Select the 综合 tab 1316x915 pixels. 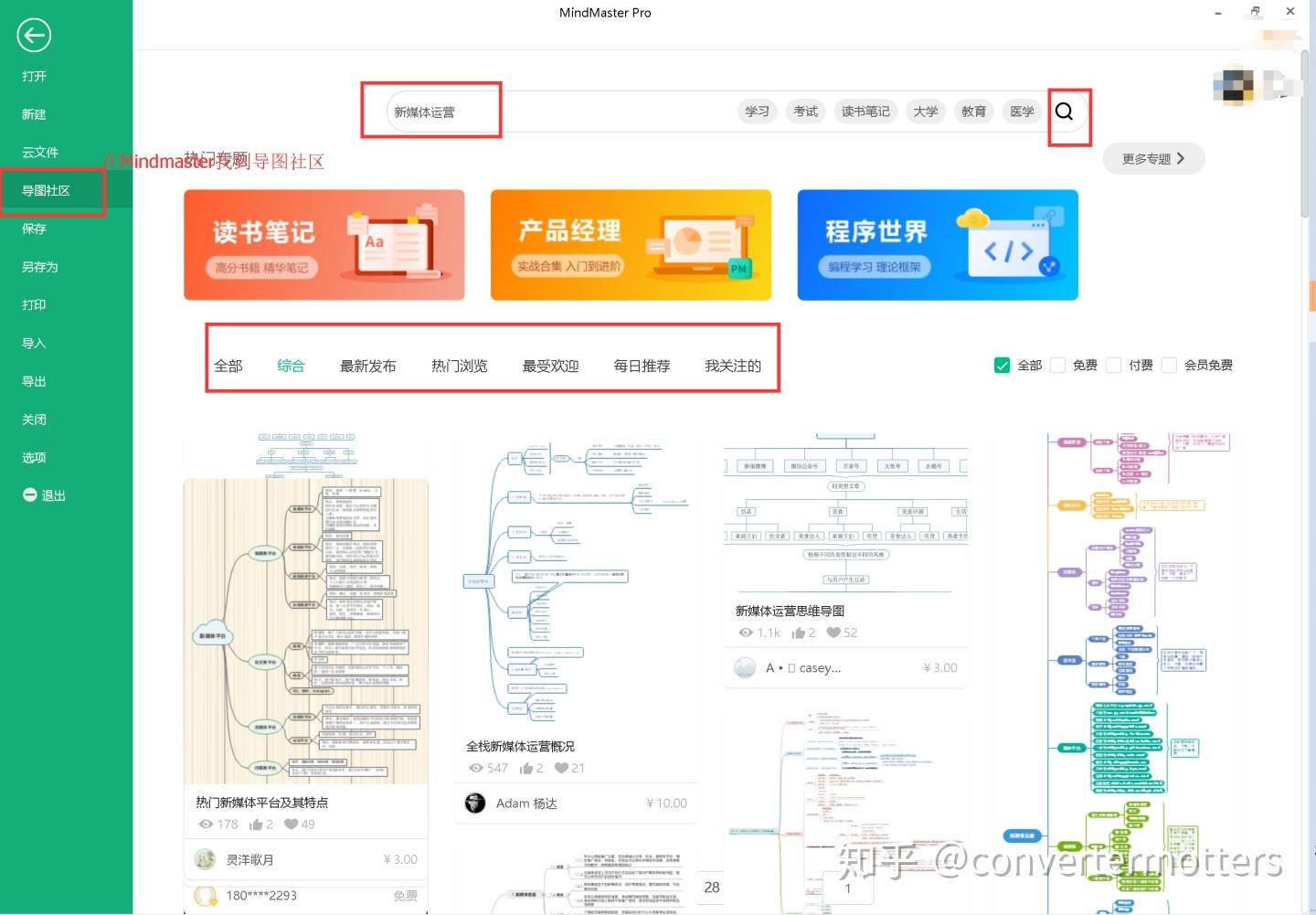click(x=291, y=366)
